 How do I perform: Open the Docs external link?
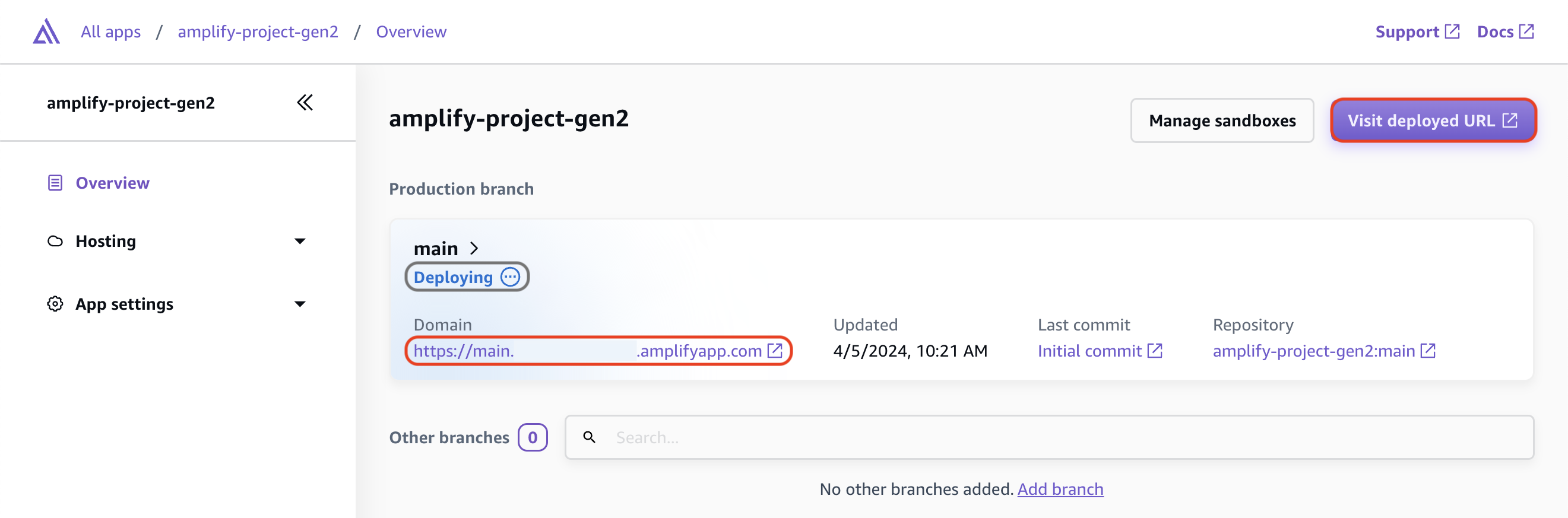click(x=1504, y=31)
